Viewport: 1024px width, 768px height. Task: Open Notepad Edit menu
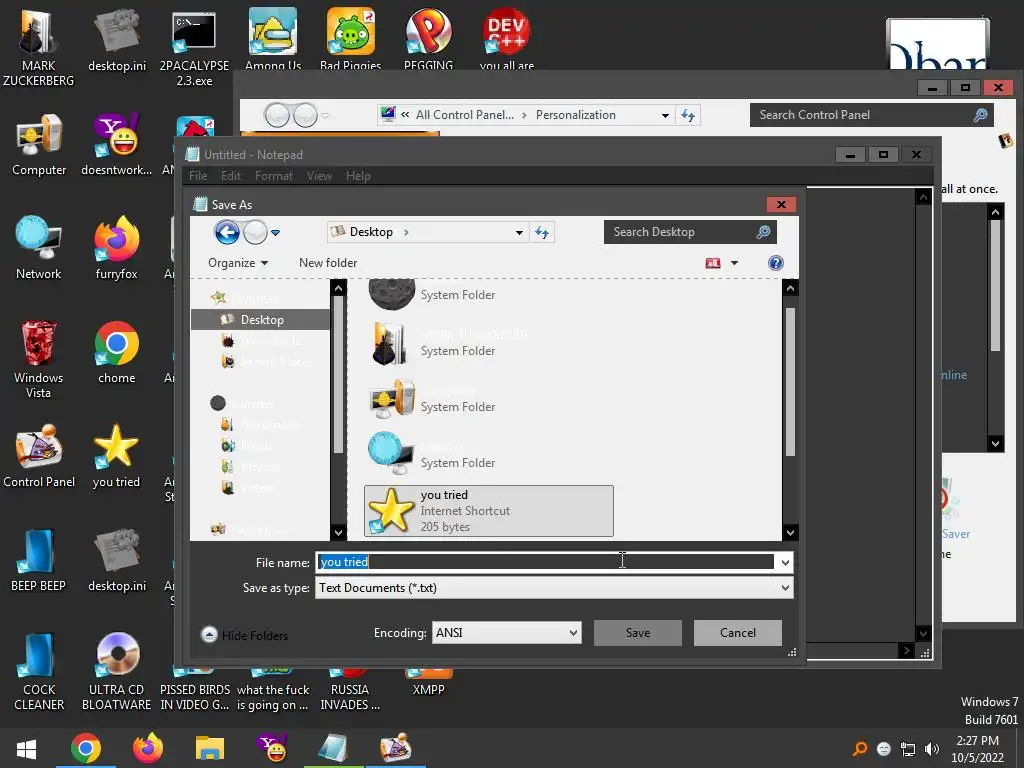(x=231, y=176)
